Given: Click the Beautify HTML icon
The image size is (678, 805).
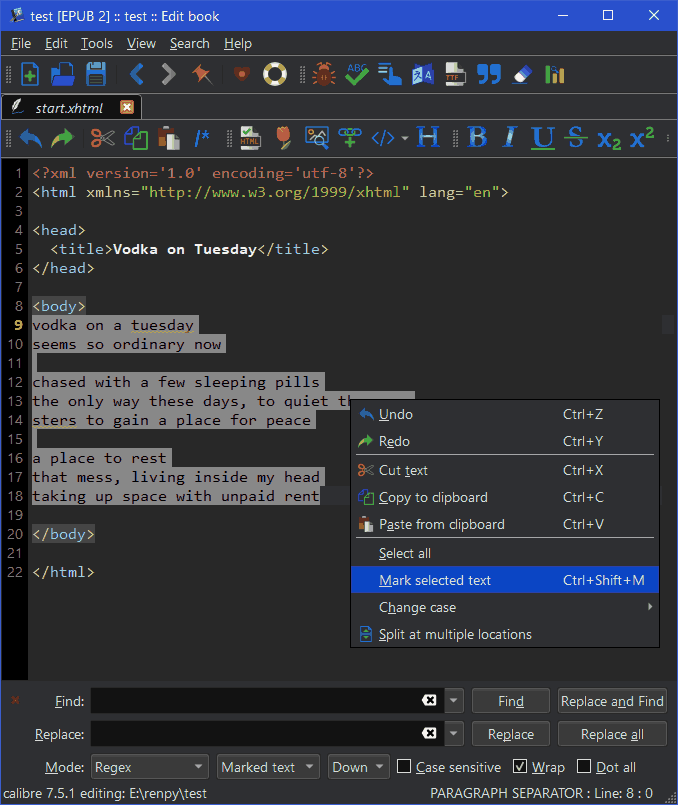Looking at the screenshot, I should click(x=250, y=138).
